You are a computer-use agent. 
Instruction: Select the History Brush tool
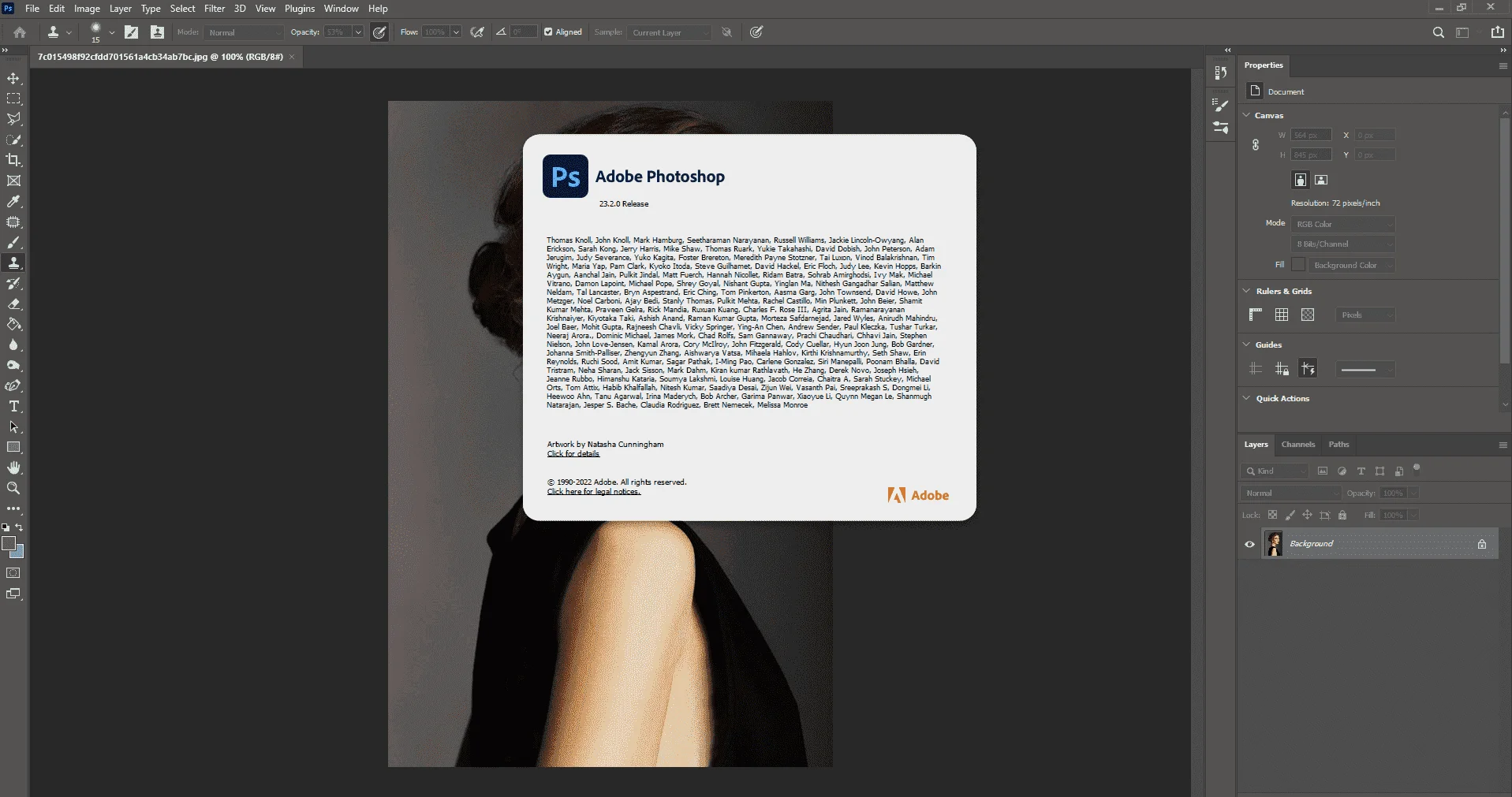click(x=13, y=284)
